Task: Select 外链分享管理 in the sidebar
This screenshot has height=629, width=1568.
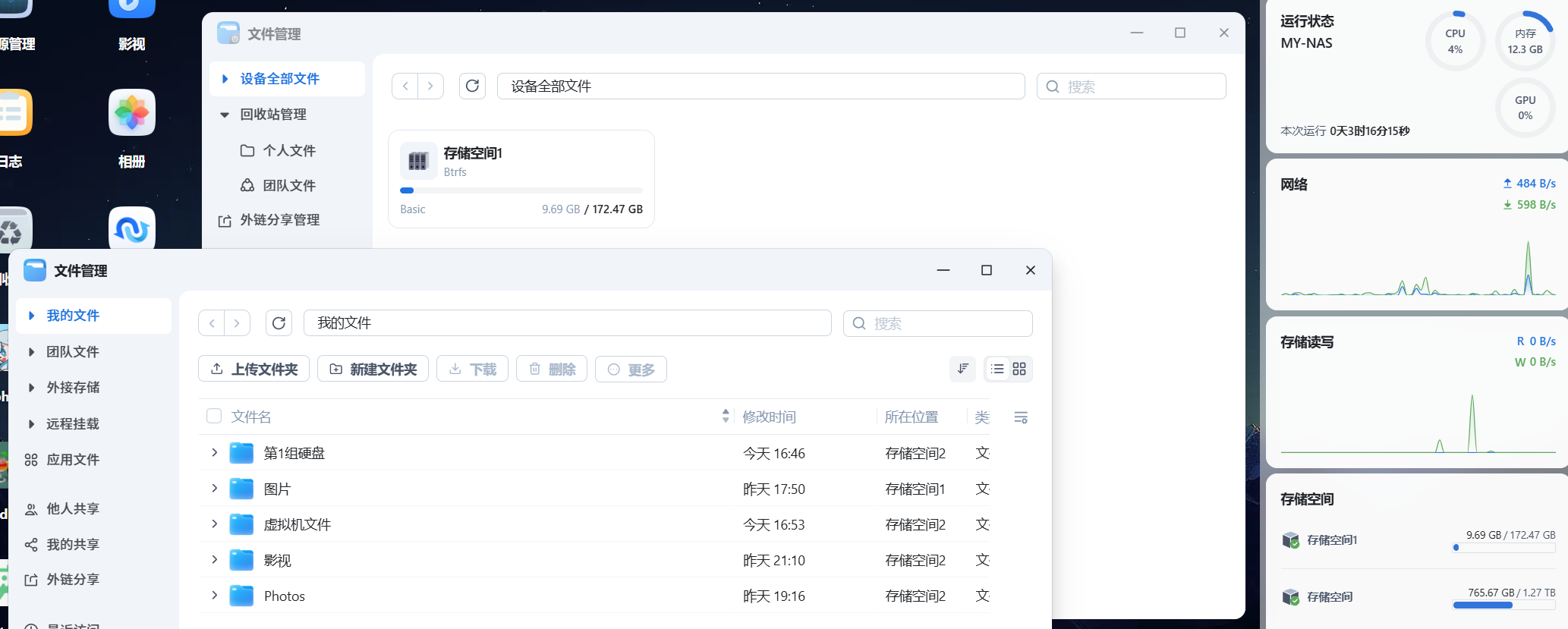Action: [279, 220]
